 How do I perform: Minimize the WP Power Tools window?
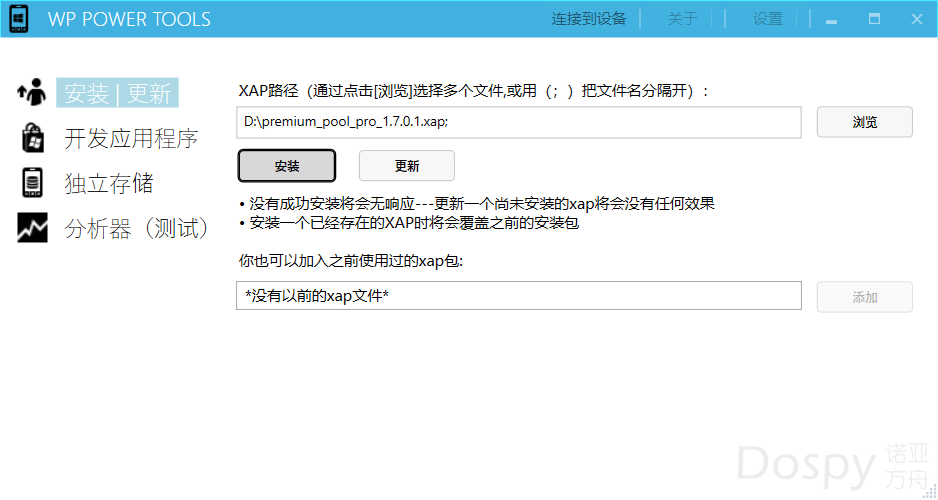click(x=830, y=19)
